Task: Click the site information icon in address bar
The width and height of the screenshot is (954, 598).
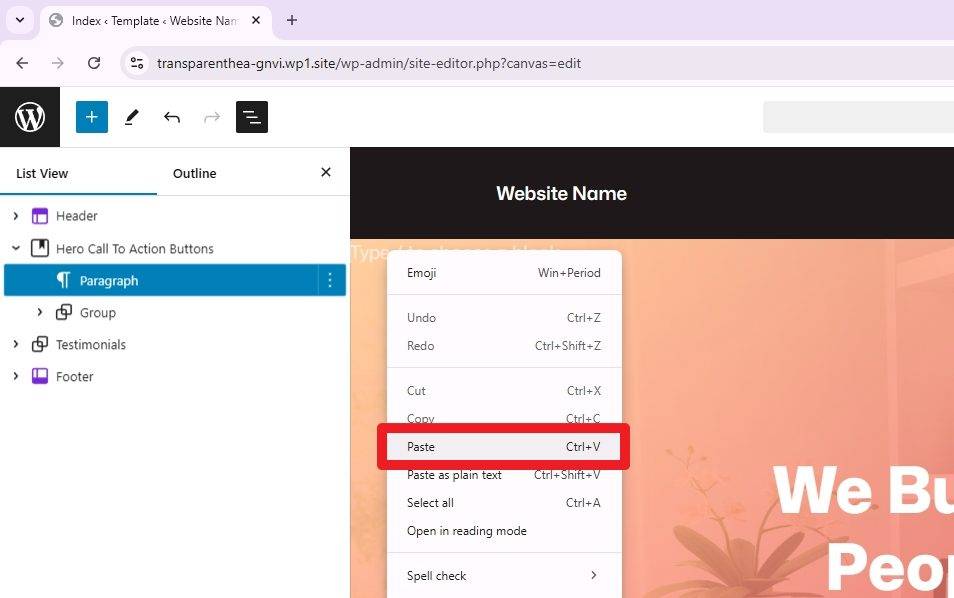Action: tap(138, 63)
